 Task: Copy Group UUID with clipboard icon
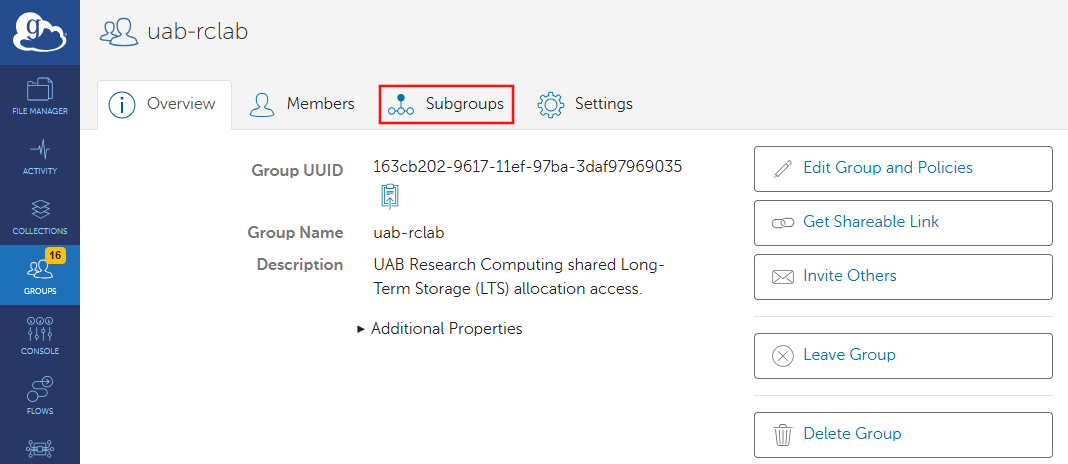pos(390,196)
